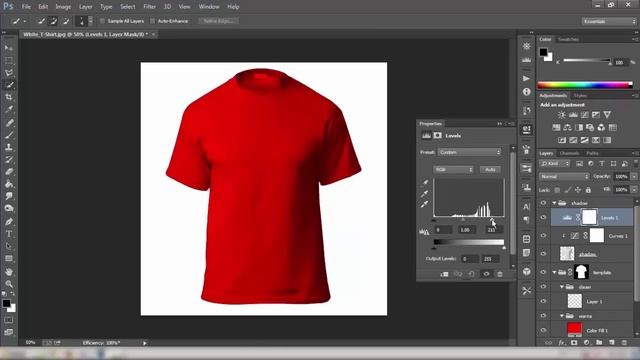Select the Zoom tool
This screenshot has width=640, height=360.
(9, 284)
